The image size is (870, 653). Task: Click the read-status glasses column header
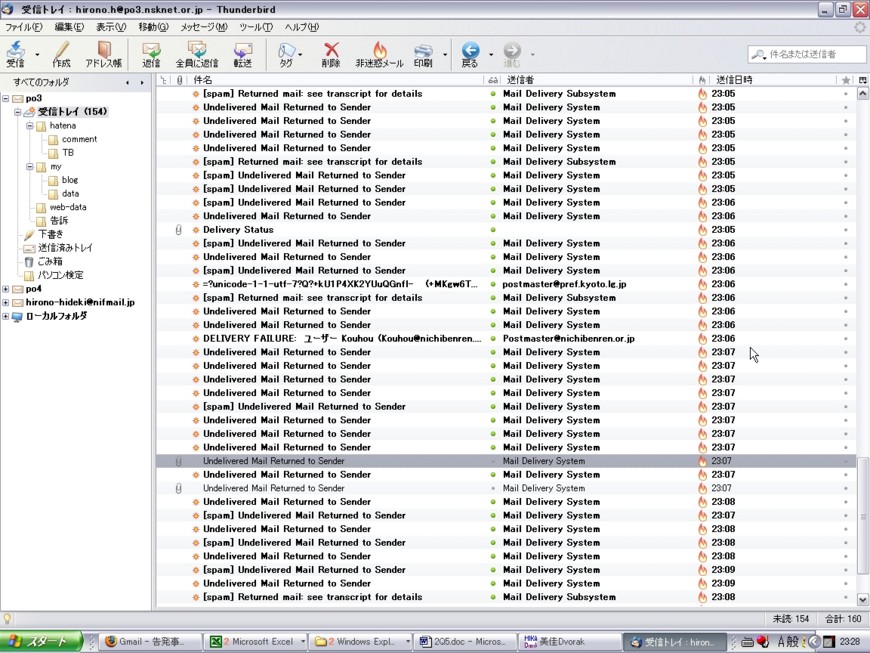click(x=493, y=80)
